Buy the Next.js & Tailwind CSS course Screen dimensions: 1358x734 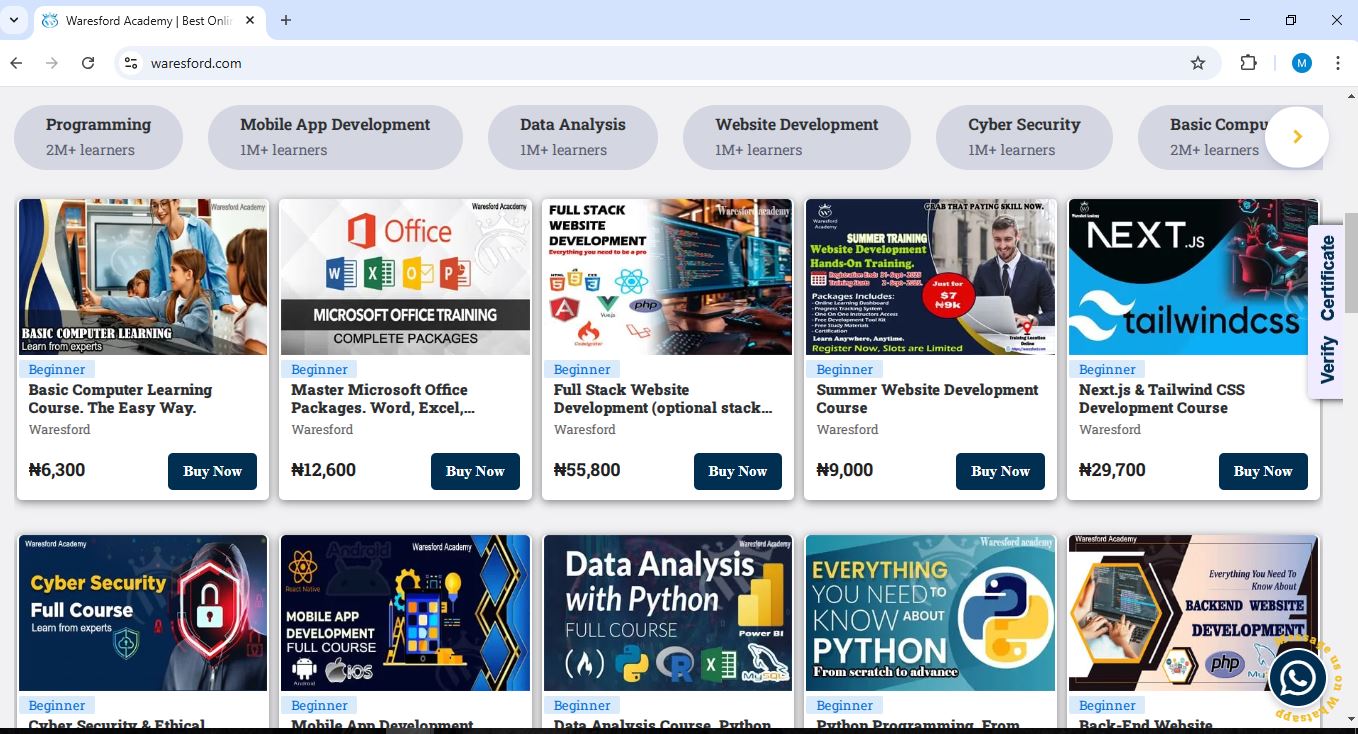click(1263, 471)
